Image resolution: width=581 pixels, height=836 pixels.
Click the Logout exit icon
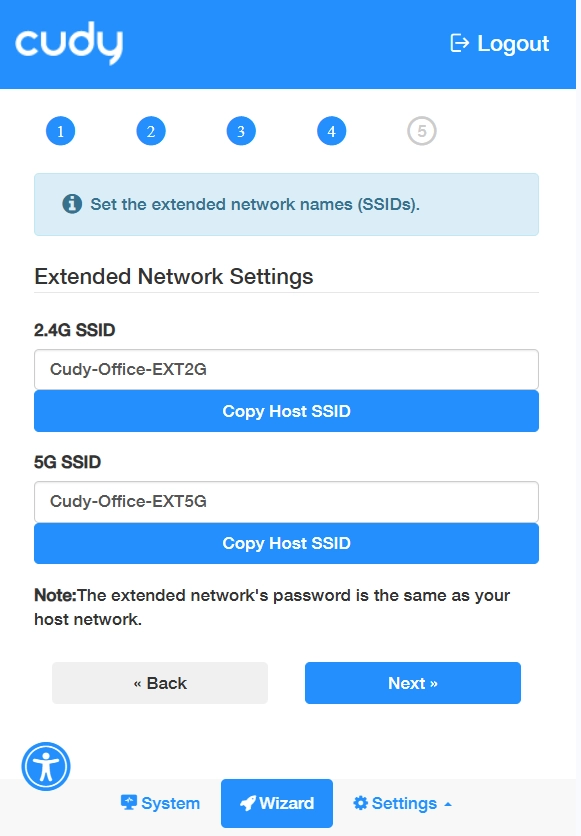(459, 43)
